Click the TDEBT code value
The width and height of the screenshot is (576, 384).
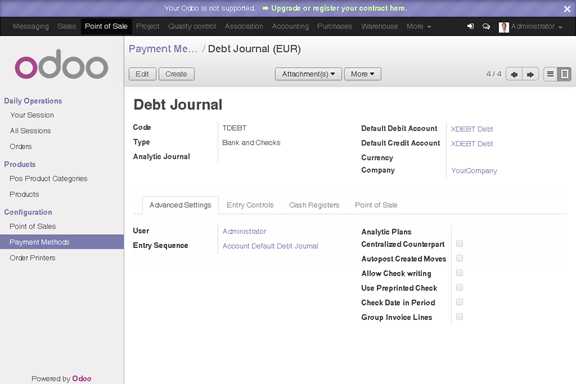(234, 128)
